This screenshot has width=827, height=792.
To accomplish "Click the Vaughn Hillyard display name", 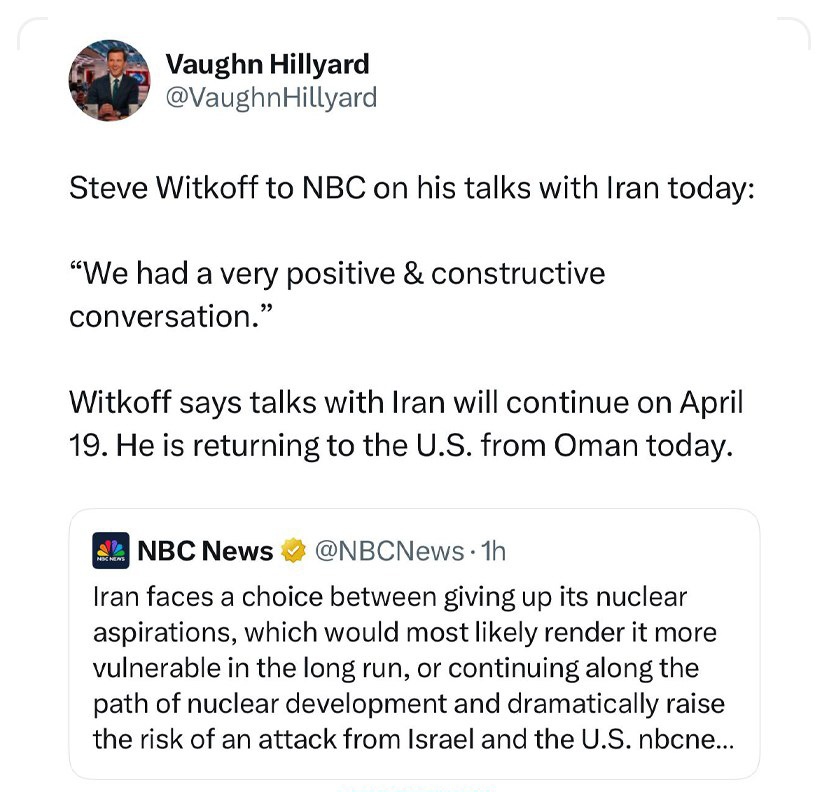I will pos(267,65).
